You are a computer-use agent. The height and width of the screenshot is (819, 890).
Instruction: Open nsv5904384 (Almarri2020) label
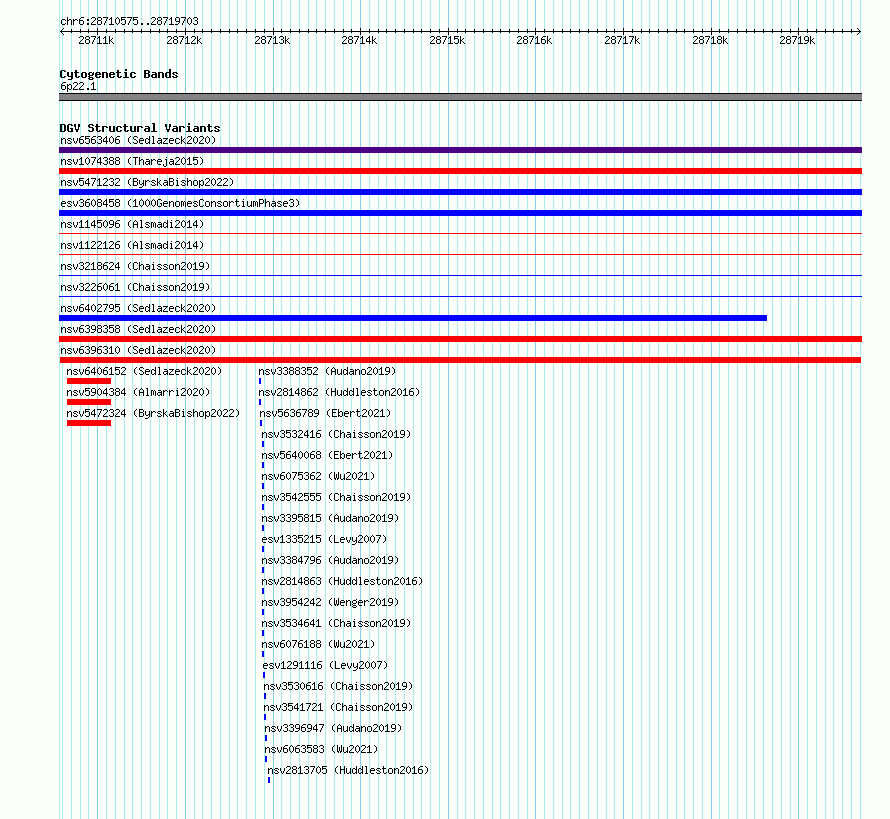(x=138, y=392)
